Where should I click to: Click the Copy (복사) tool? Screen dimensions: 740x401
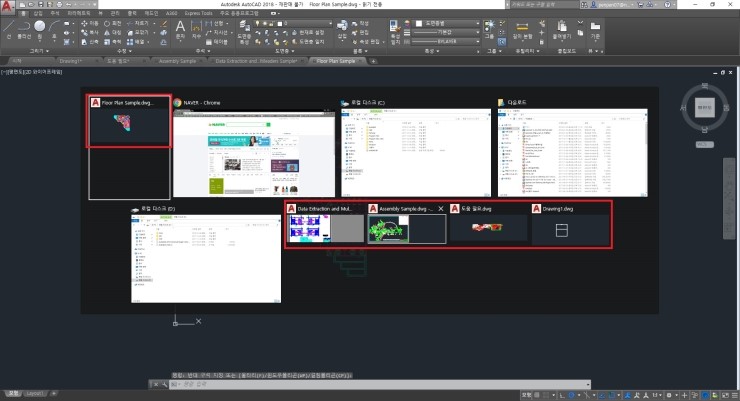[x=90, y=33]
